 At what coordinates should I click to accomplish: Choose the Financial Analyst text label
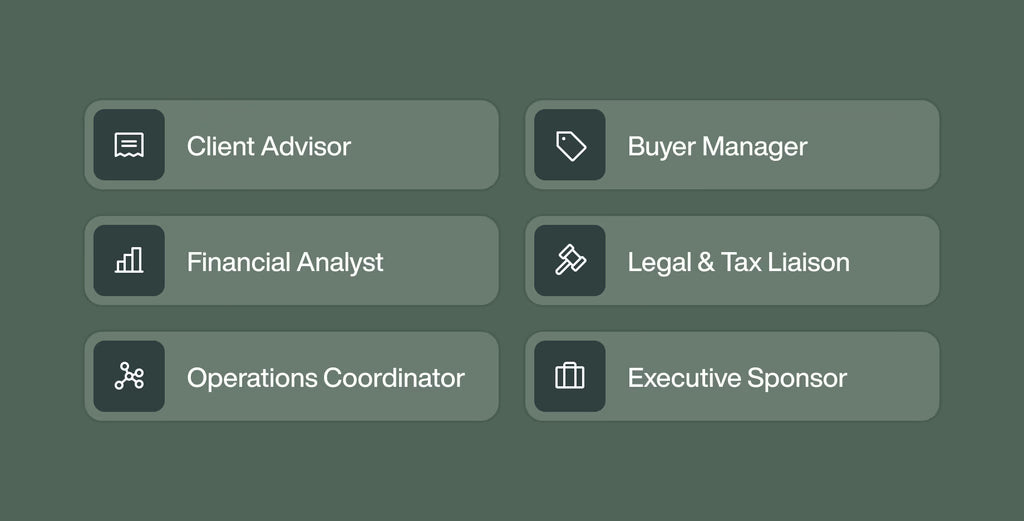[285, 262]
